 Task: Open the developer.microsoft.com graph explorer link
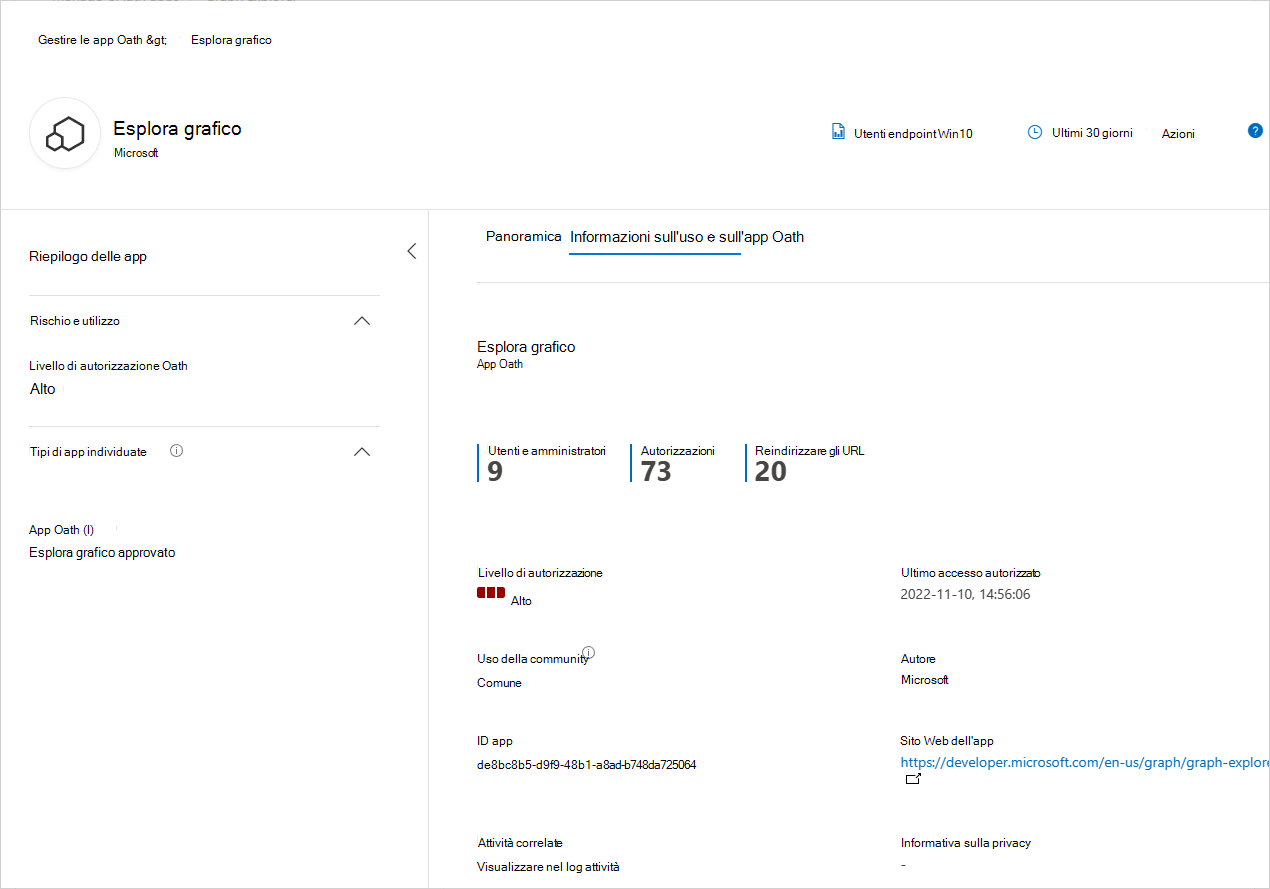(x=1085, y=763)
